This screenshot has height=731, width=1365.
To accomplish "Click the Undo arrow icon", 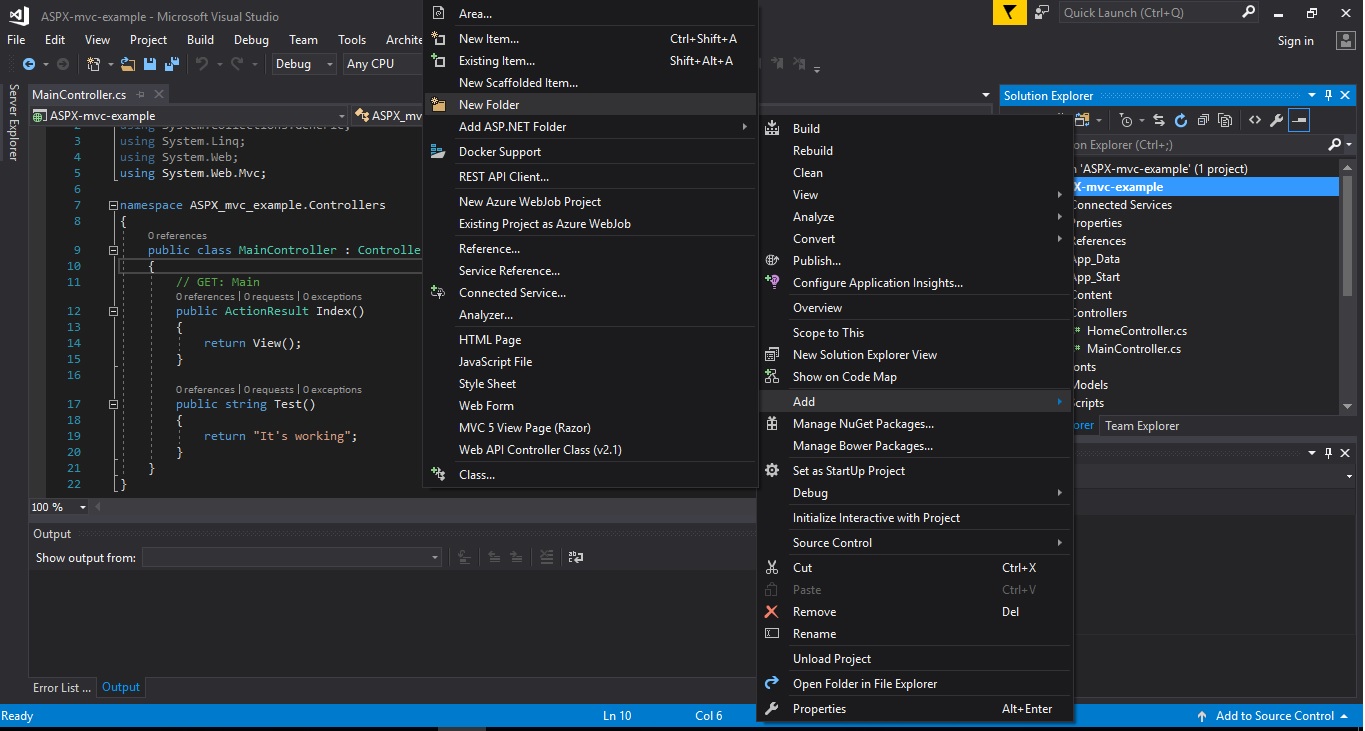I will (x=202, y=64).
